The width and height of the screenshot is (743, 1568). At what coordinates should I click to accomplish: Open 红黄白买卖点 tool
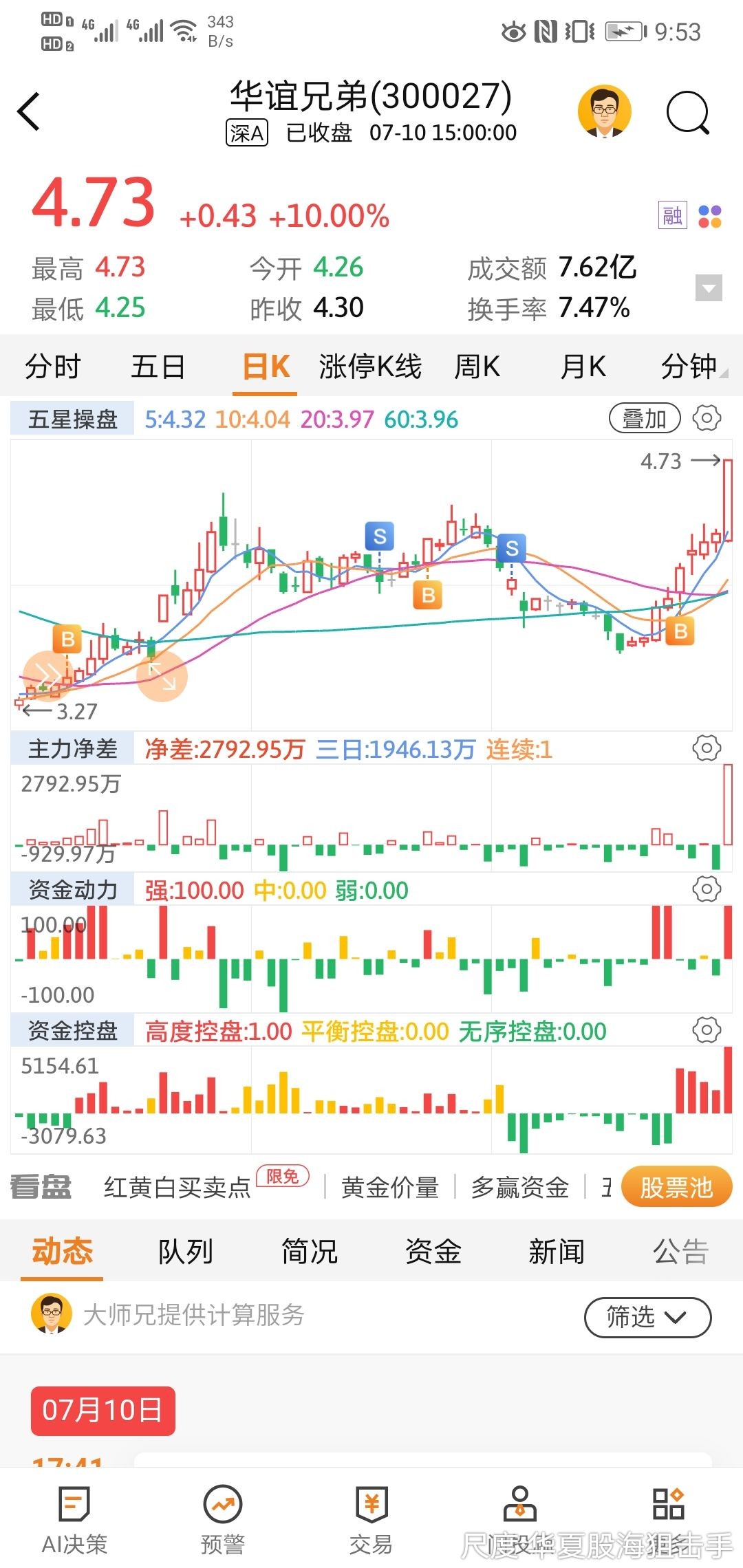(177, 1187)
